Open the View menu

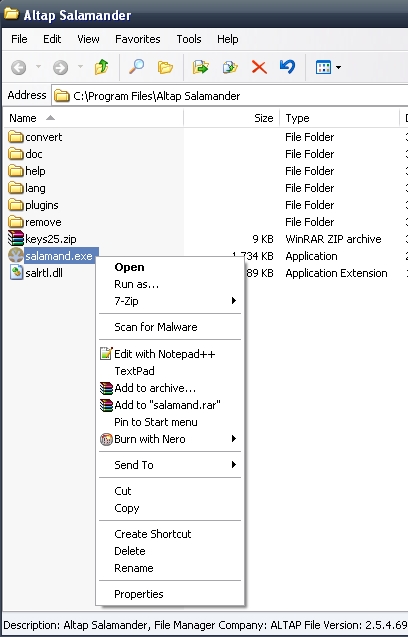point(88,39)
